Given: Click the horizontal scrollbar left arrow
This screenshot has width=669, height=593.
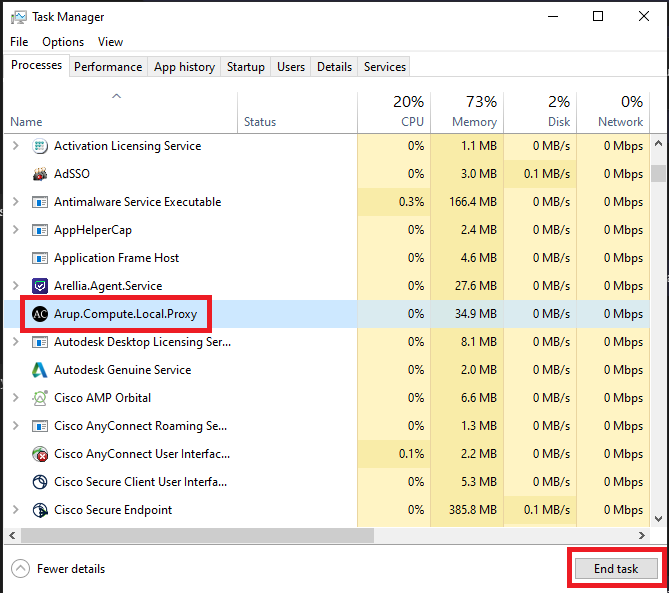Looking at the screenshot, I should tap(12, 535).
